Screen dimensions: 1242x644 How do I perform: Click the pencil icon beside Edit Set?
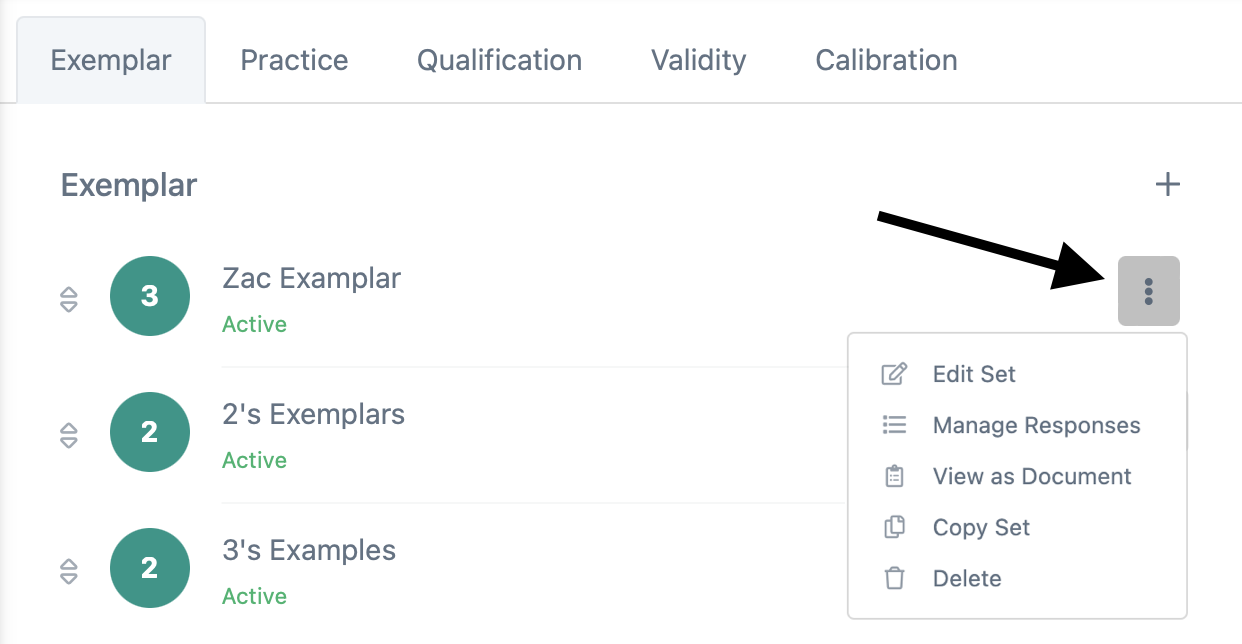(x=894, y=374)
